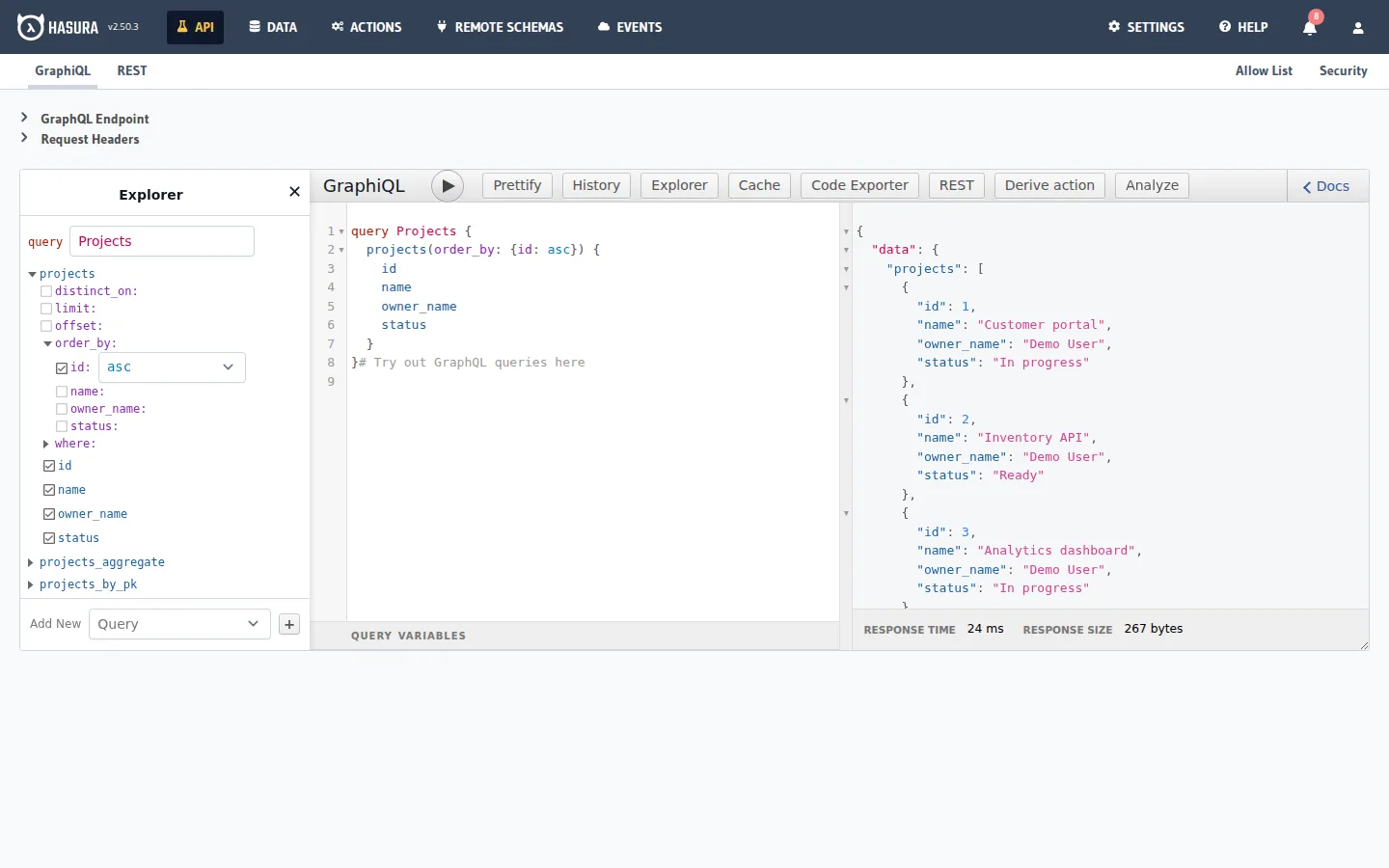The image size is (1389, 868).
Task: Open the Allow List link
Action: 1264,70
